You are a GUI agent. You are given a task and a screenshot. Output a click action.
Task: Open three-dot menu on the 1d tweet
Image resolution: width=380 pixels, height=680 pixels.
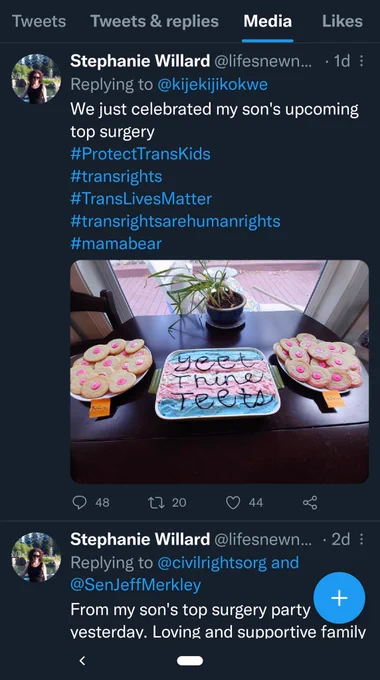pyautogui.click(x=361, y=61)
